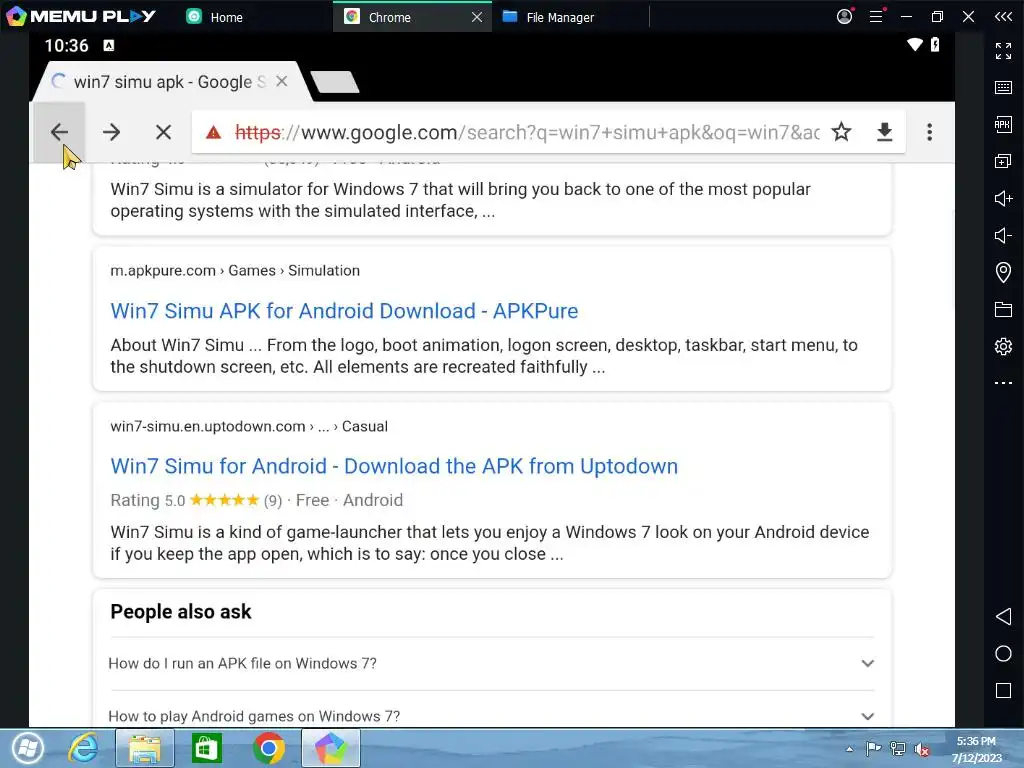Show hidden tray icons arrow
Viewport: 1024px width, 768px height.
[x=850, y=749]
